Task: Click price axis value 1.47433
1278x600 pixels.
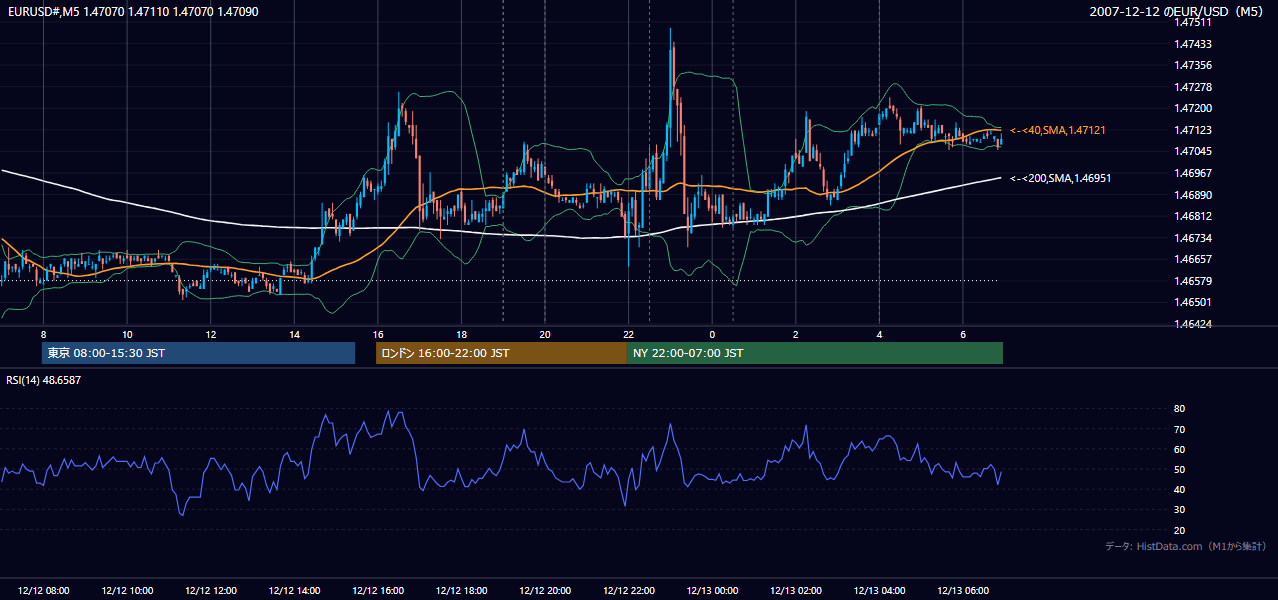Action: 1194,44
